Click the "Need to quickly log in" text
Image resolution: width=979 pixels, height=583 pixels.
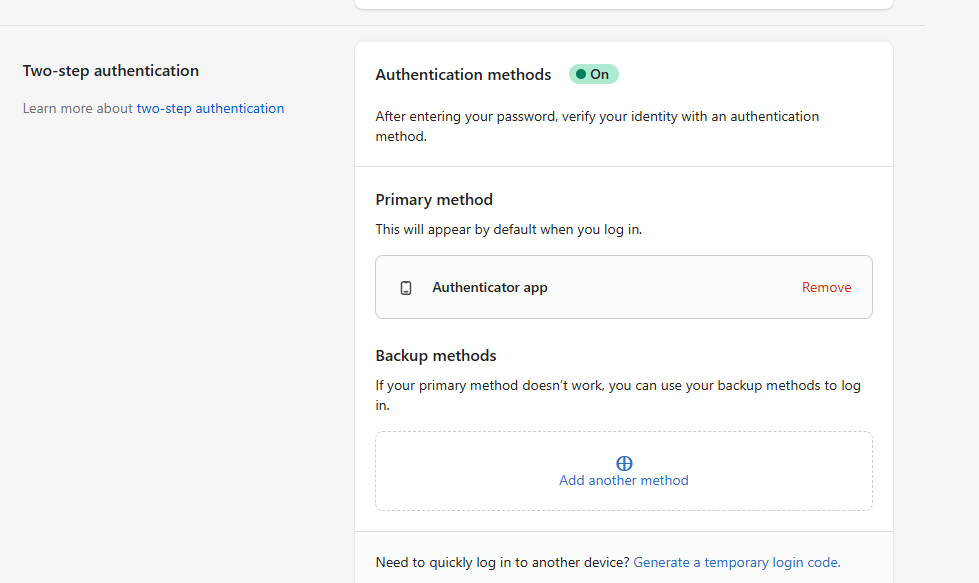pos(502,562)
